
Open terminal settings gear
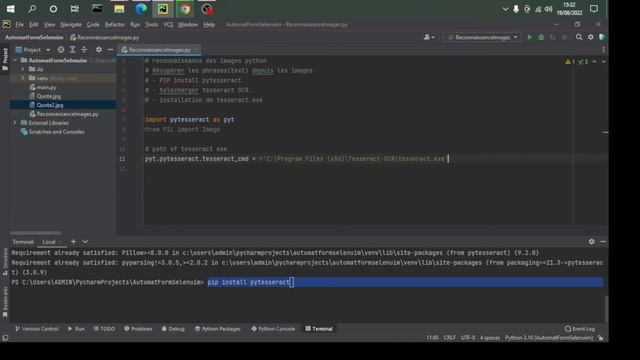pyautogui.click(x=591, y=242)
